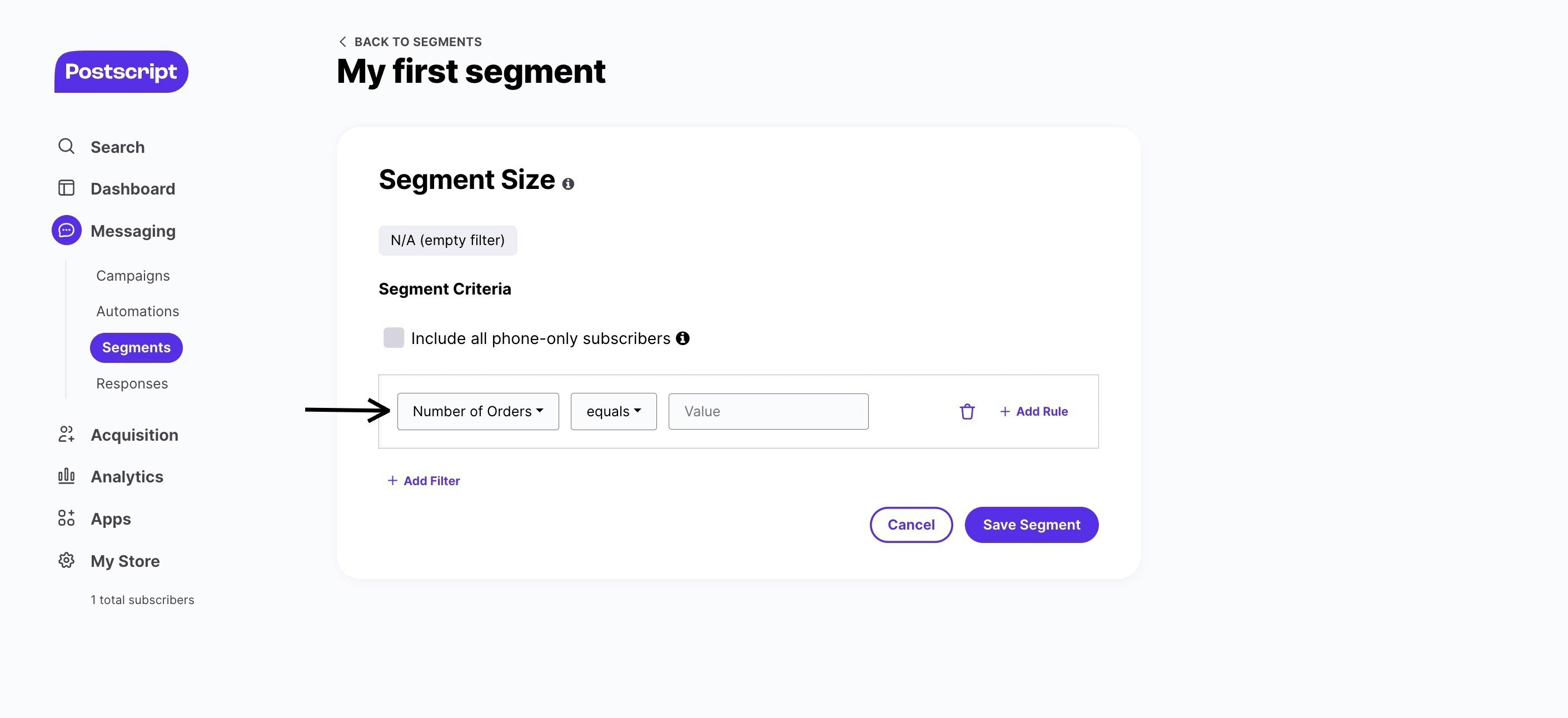Click the Save Segment button

pyautogui.click(x=1031, y=525)
